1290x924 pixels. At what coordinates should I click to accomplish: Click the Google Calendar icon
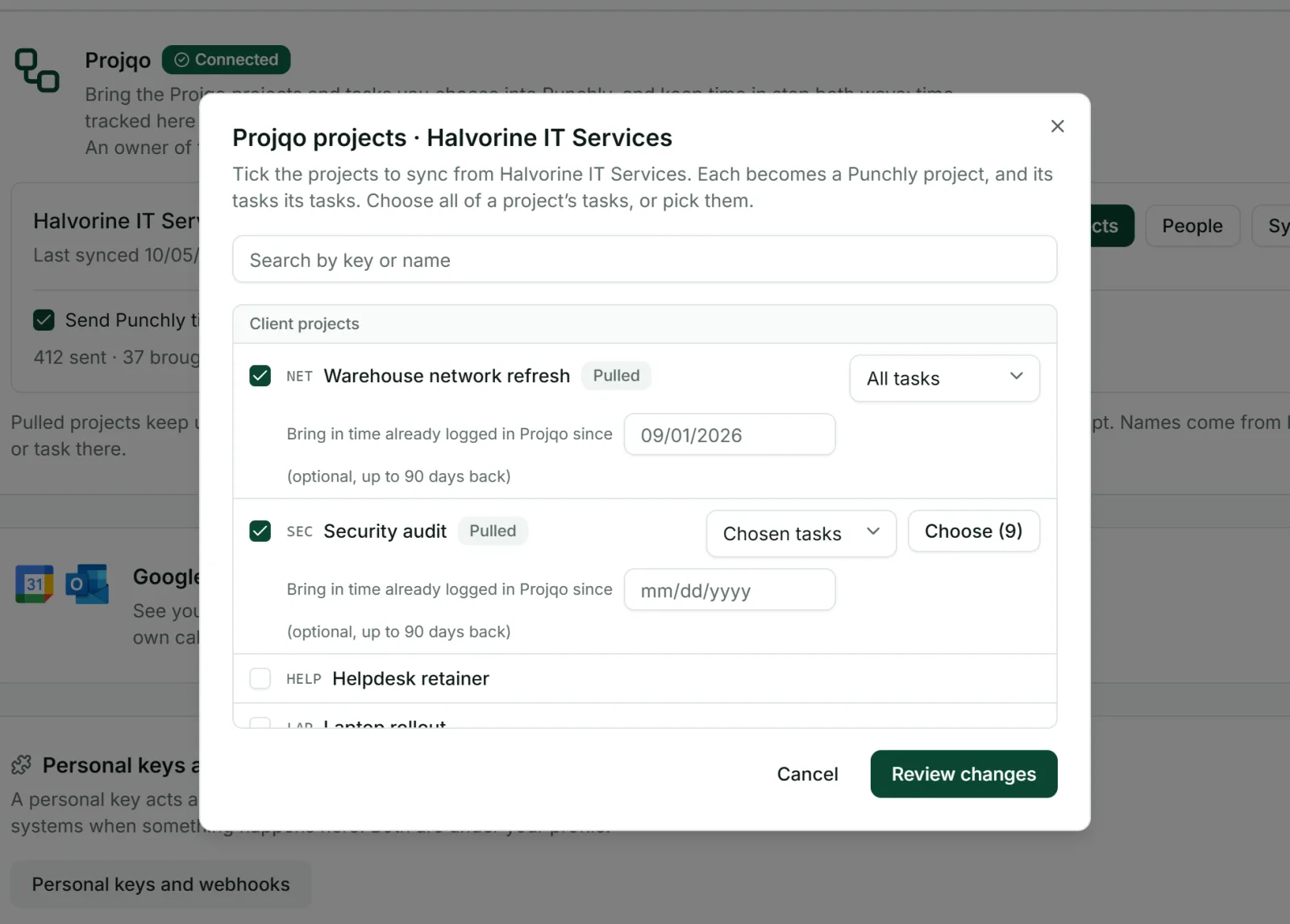click(35, 584)
